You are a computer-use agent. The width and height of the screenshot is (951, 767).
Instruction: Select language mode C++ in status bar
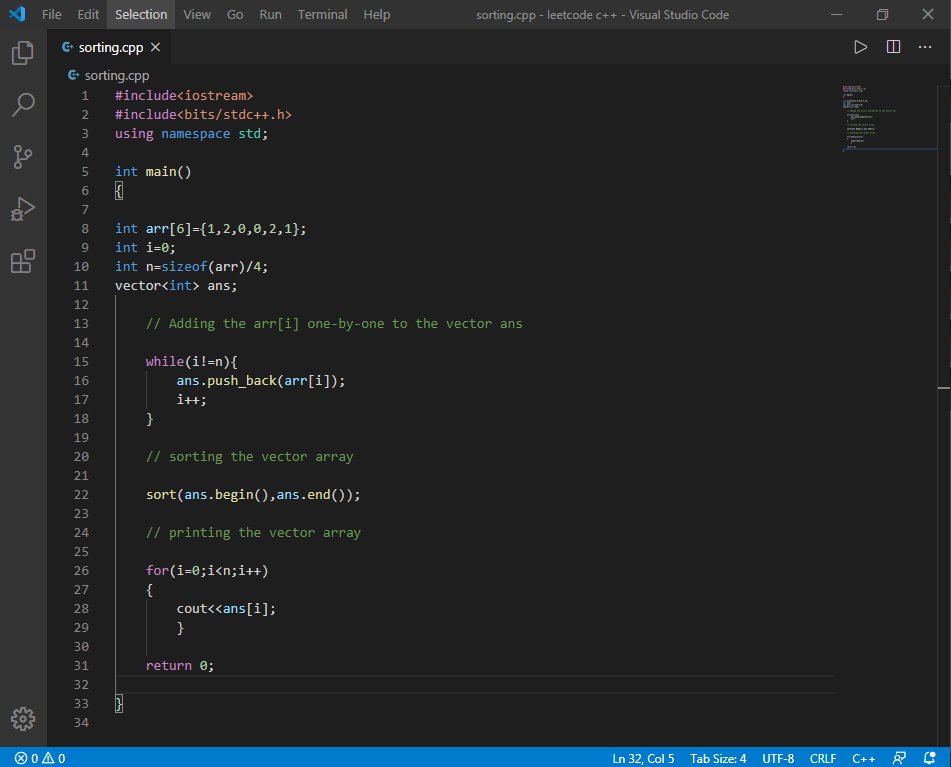(x=863, y=758)
